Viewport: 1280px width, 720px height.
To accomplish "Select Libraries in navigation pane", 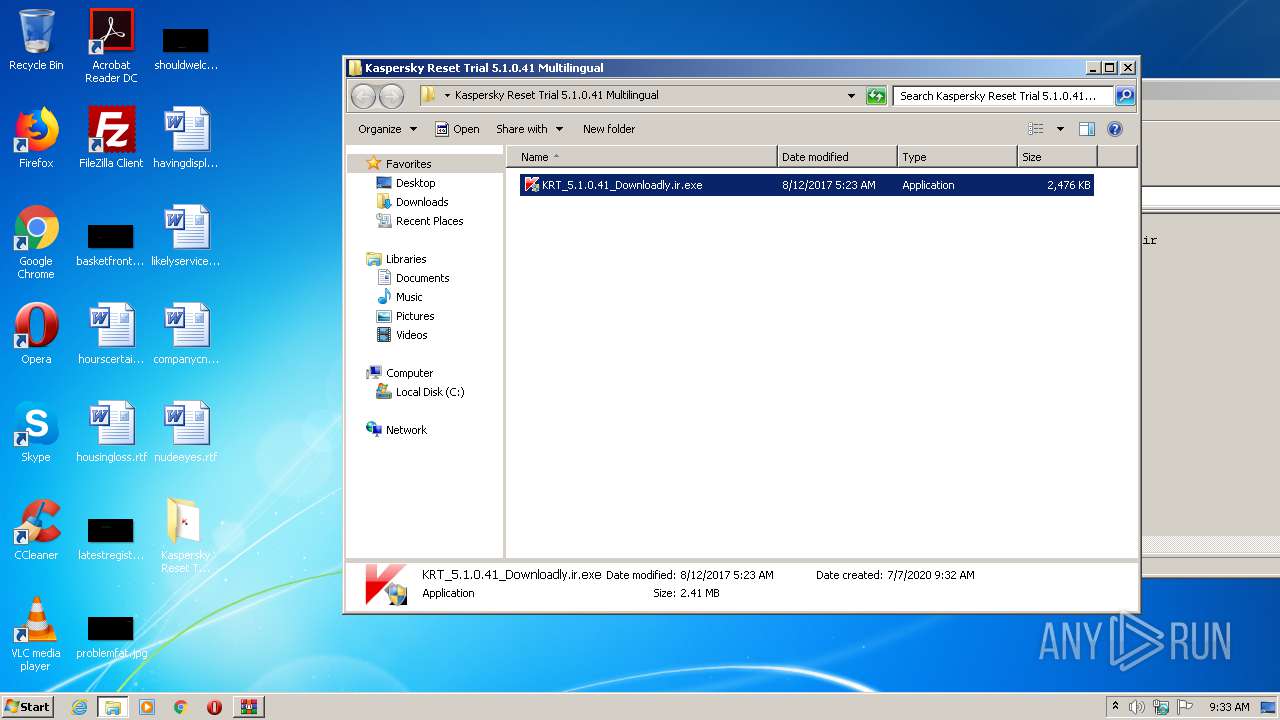I will click(x=397, y=259).
